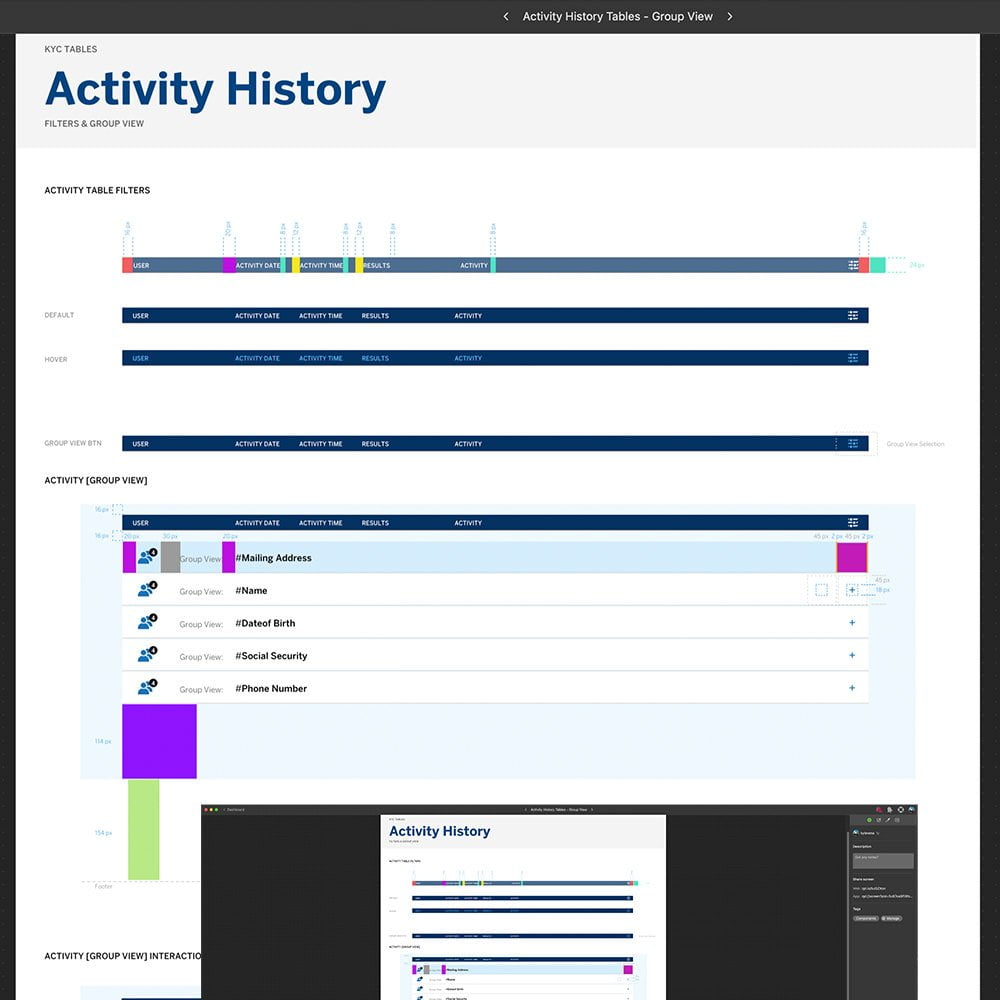
Task: Click the user group icon in #Phone Number row
Action: click(147, 688)
